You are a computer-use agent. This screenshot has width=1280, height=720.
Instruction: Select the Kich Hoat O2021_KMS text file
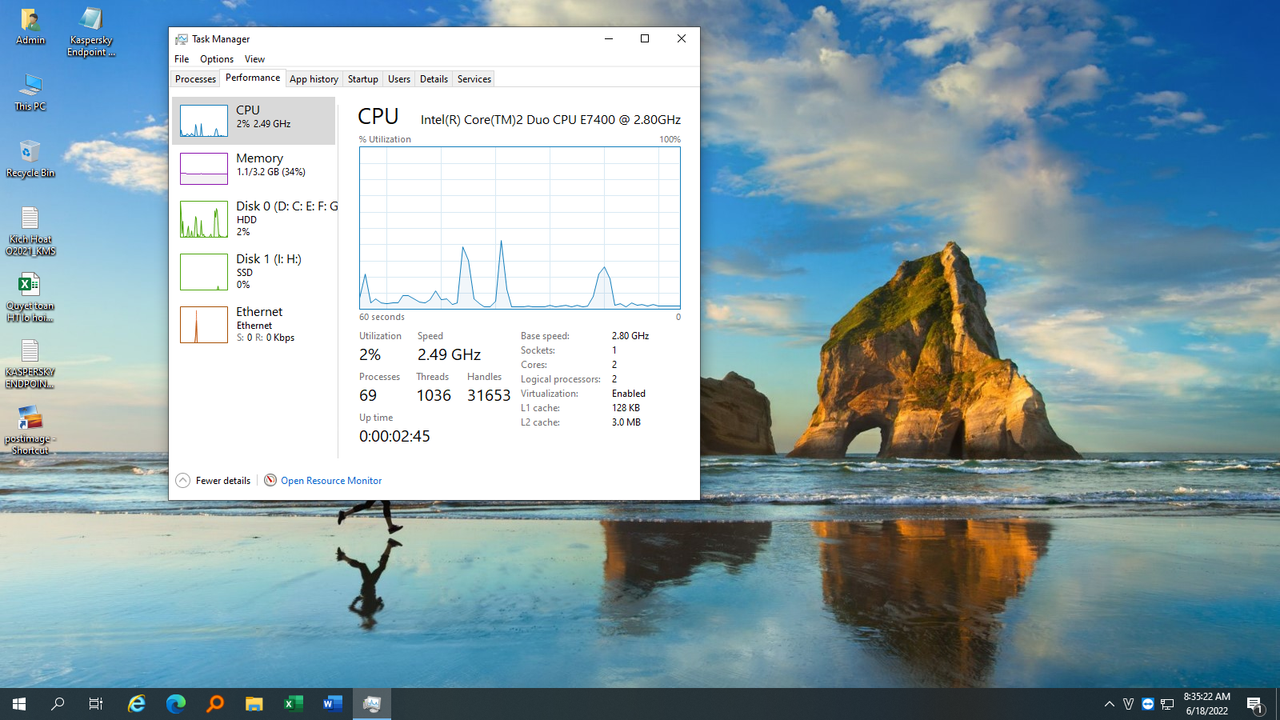(x=30, y=231)
